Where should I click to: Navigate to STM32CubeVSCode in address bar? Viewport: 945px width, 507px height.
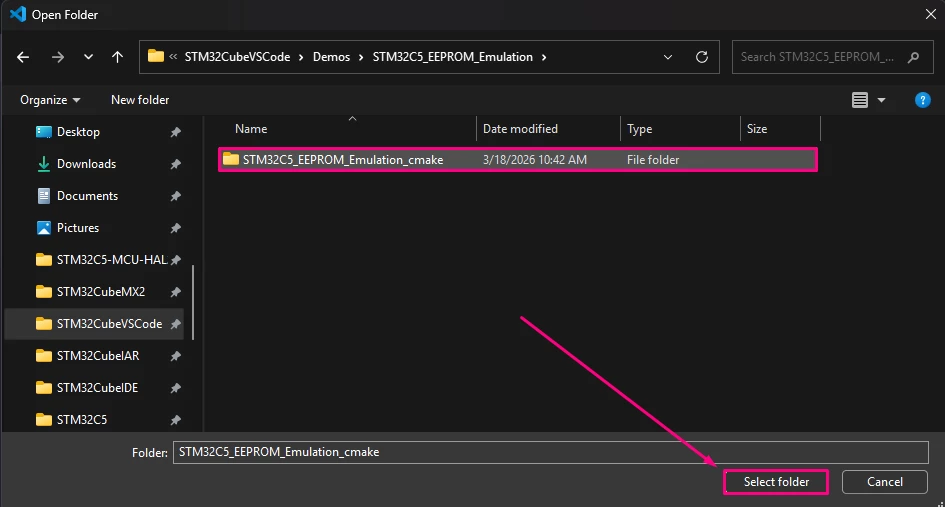[237, 57]
